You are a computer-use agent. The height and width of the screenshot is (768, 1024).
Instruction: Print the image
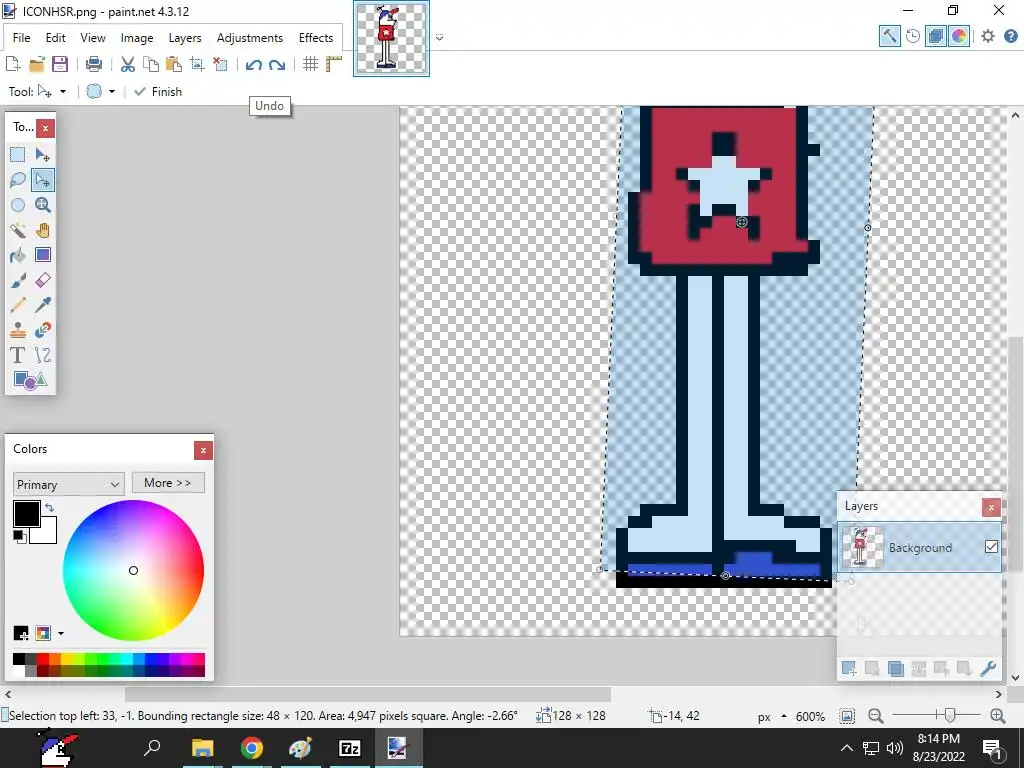click(94, 64)
